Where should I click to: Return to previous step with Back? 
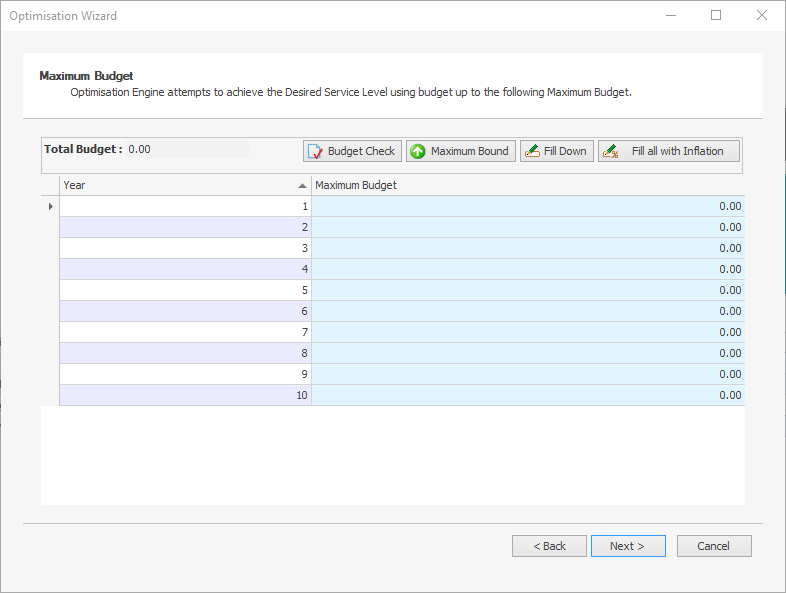[x=549, y=546]
